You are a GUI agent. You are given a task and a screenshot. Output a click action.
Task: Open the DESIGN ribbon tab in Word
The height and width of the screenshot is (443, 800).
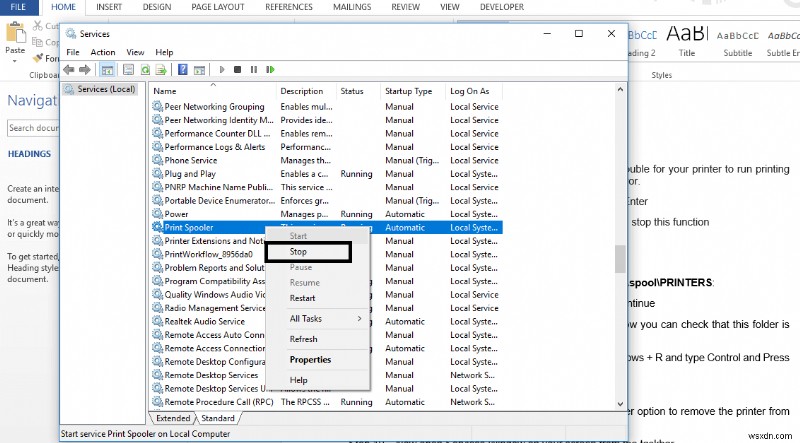point(157,7)
